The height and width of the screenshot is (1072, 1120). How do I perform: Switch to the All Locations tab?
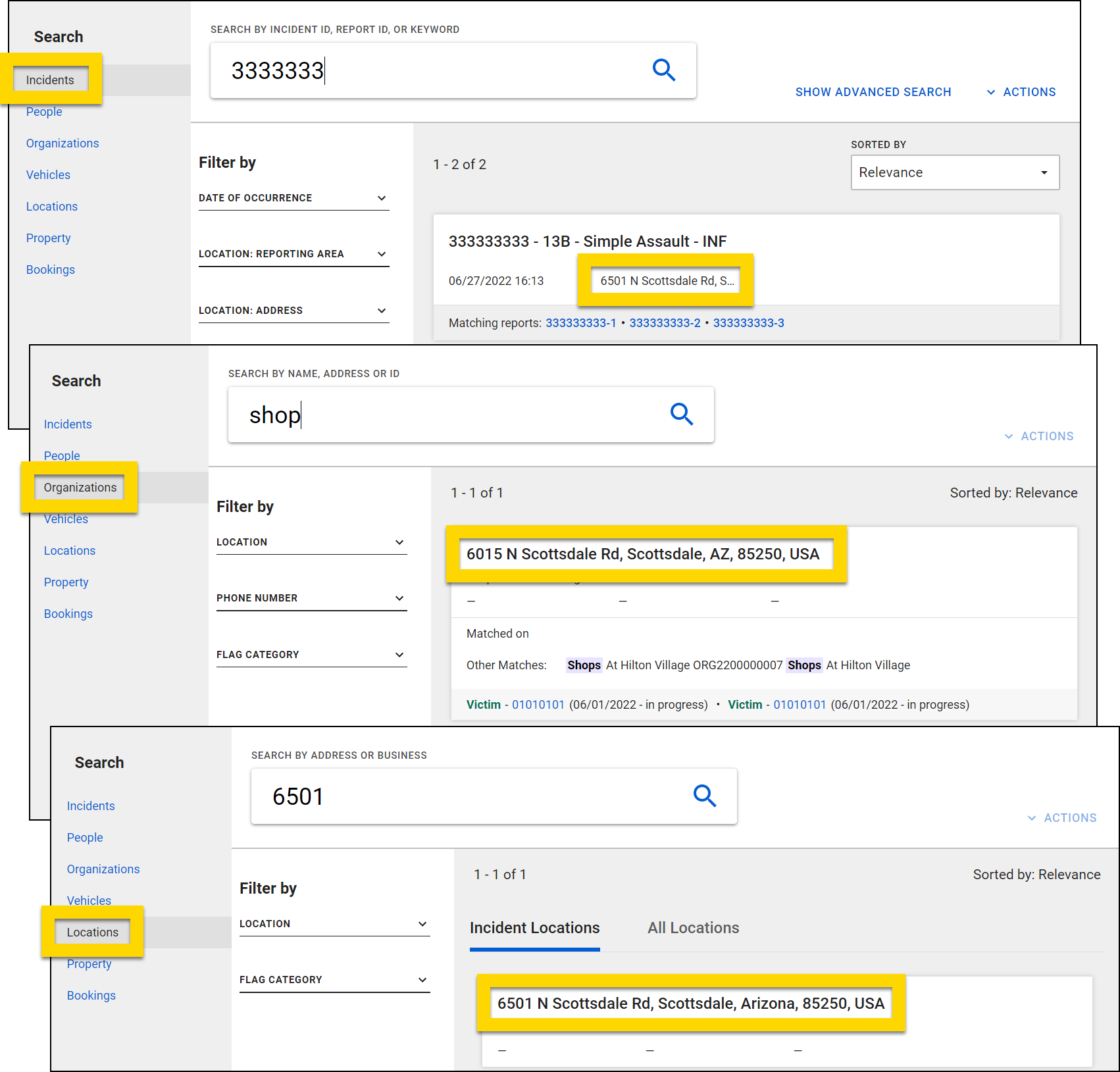(x=692, y=928)
